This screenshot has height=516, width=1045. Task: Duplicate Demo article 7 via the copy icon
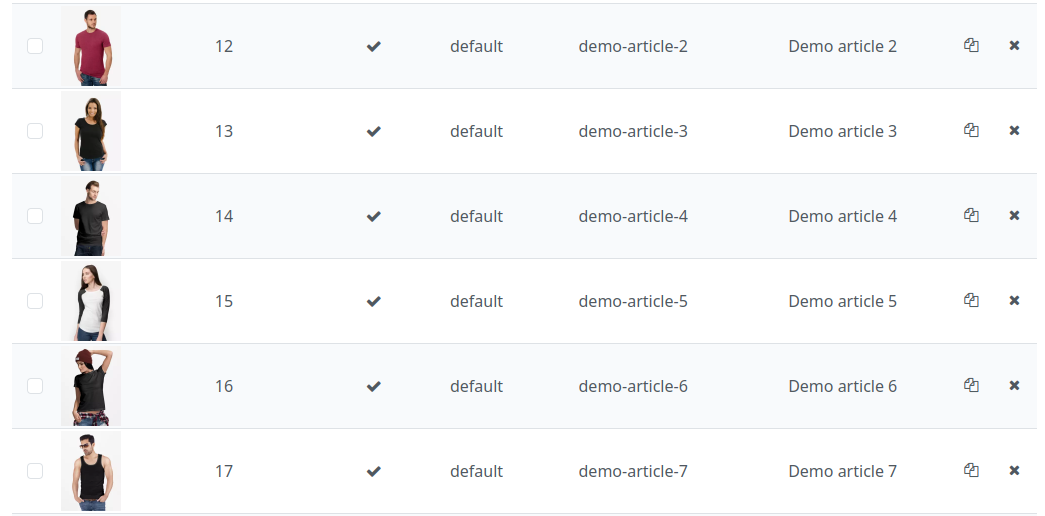[971, 471]
